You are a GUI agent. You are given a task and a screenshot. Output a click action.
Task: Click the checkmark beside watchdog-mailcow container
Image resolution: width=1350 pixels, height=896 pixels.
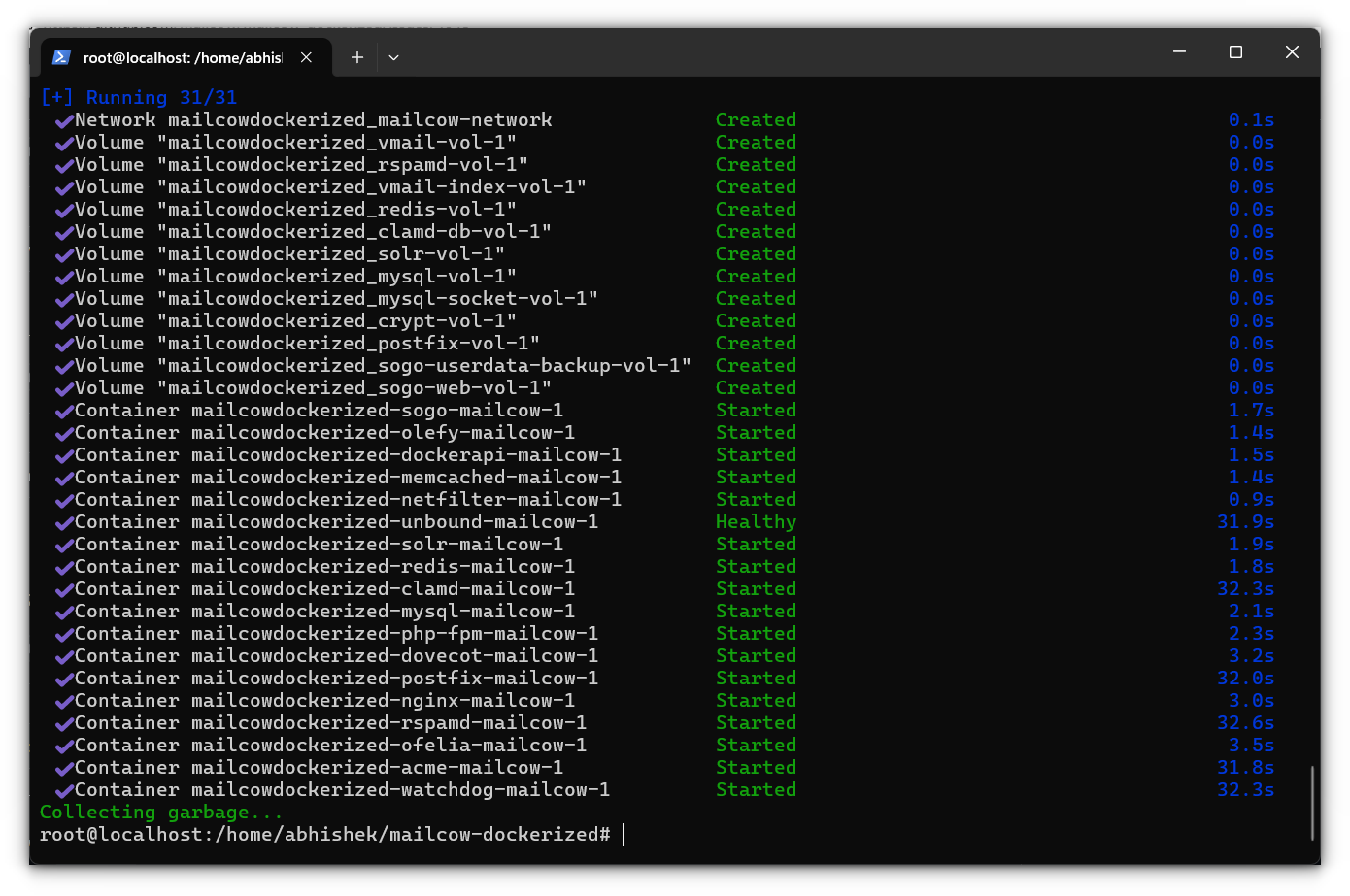(x=63, y=789)
